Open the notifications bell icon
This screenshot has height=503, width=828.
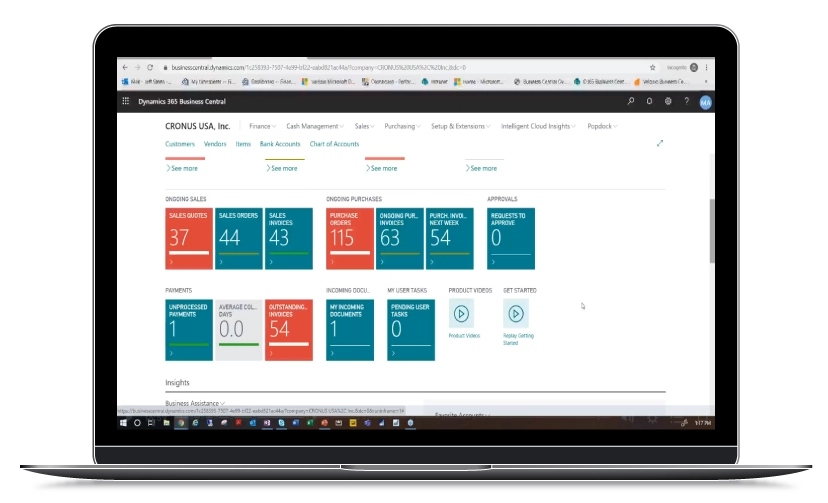pyautogui.click(x=649, y=101)
